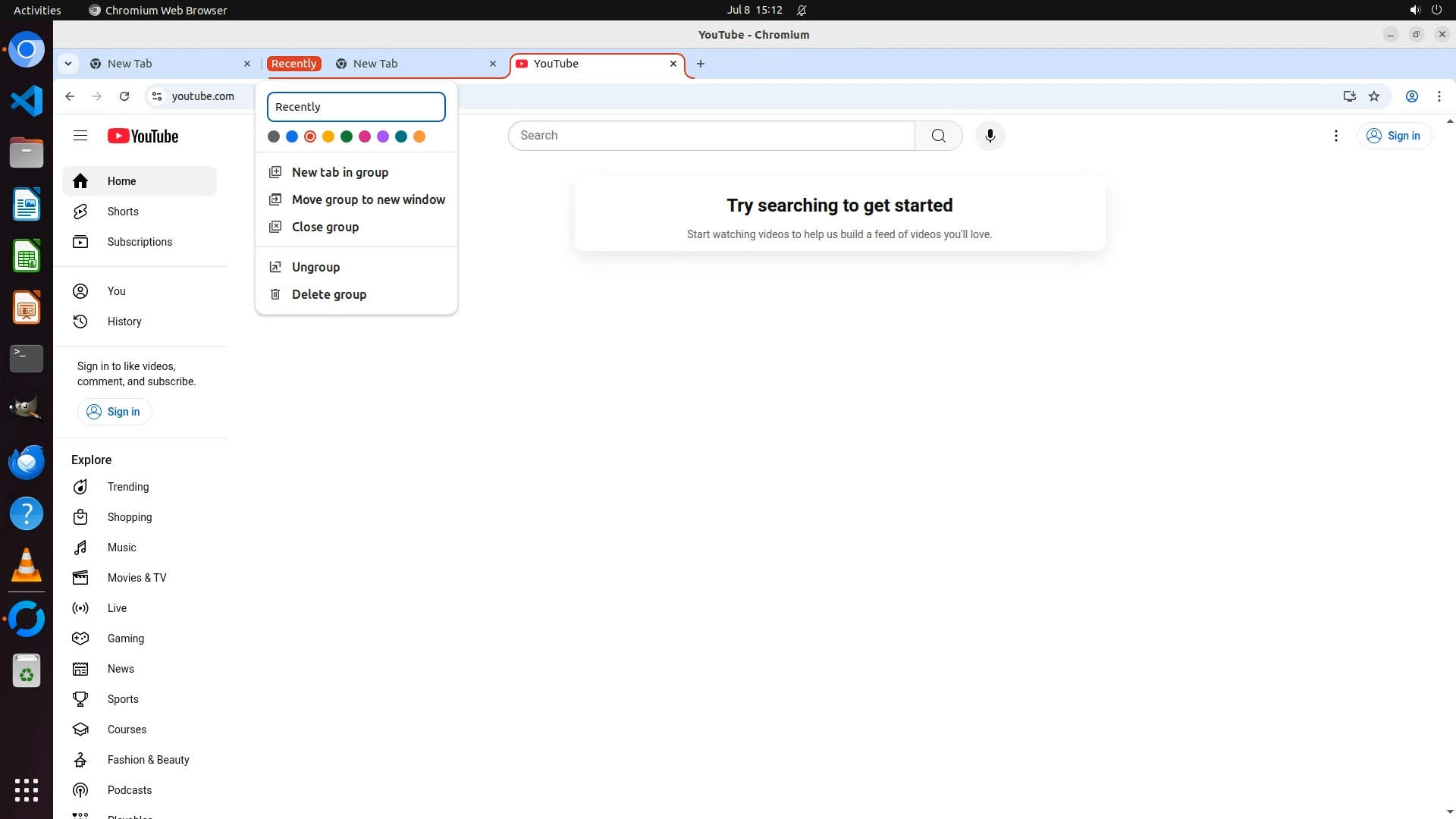The image size is (1456, 819).
Task: Open the tab search dropdown arrow
Action: (68, 64)
